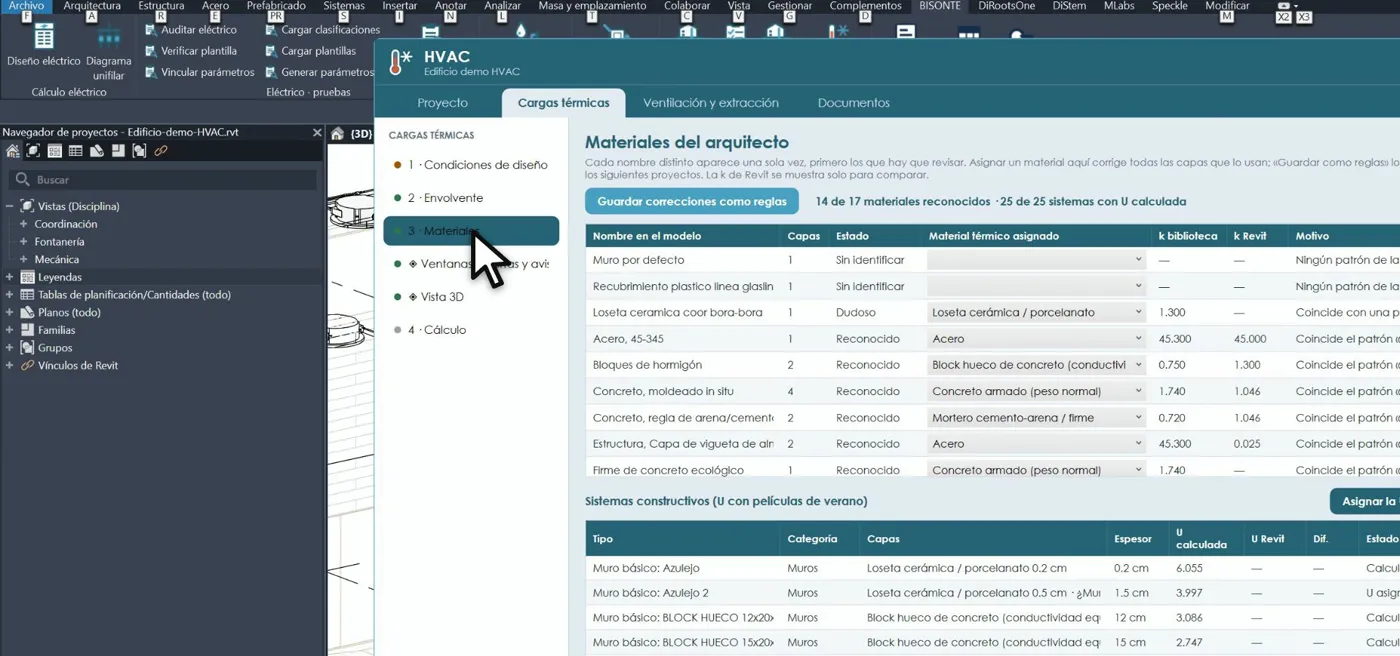Expand the Grupos node

(x=9, y=348)
